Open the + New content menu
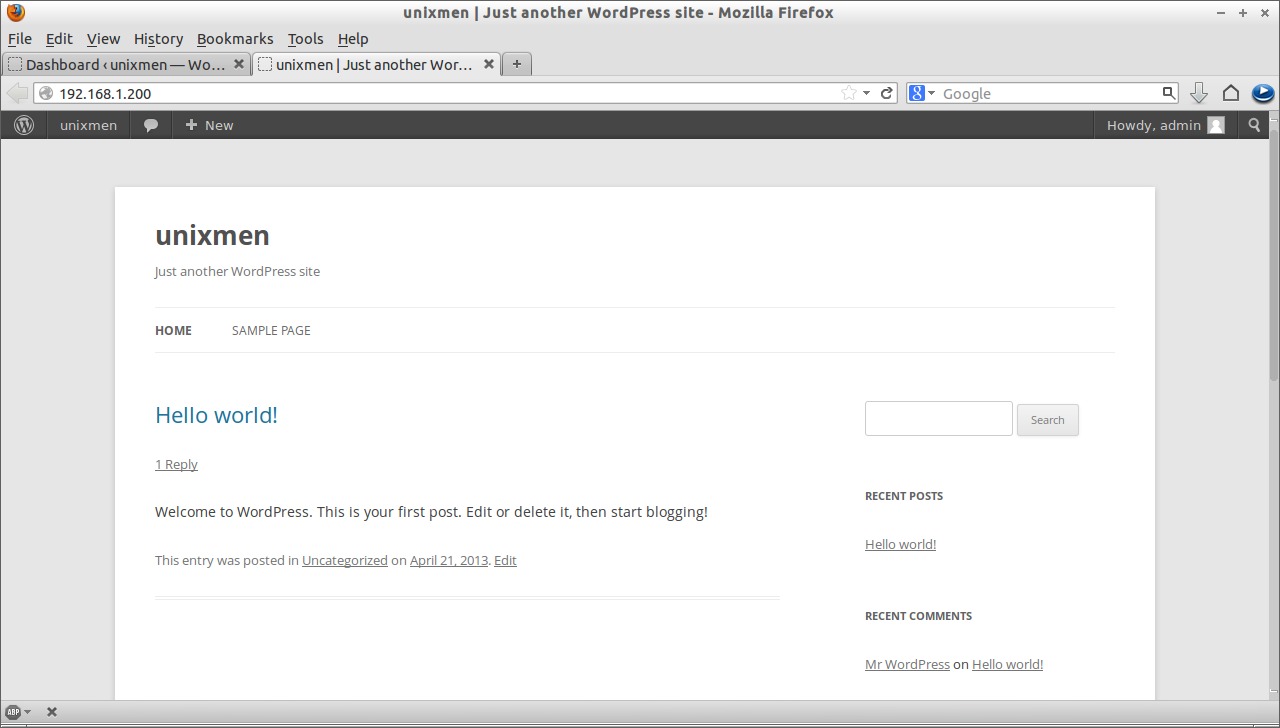 (209, 125)
